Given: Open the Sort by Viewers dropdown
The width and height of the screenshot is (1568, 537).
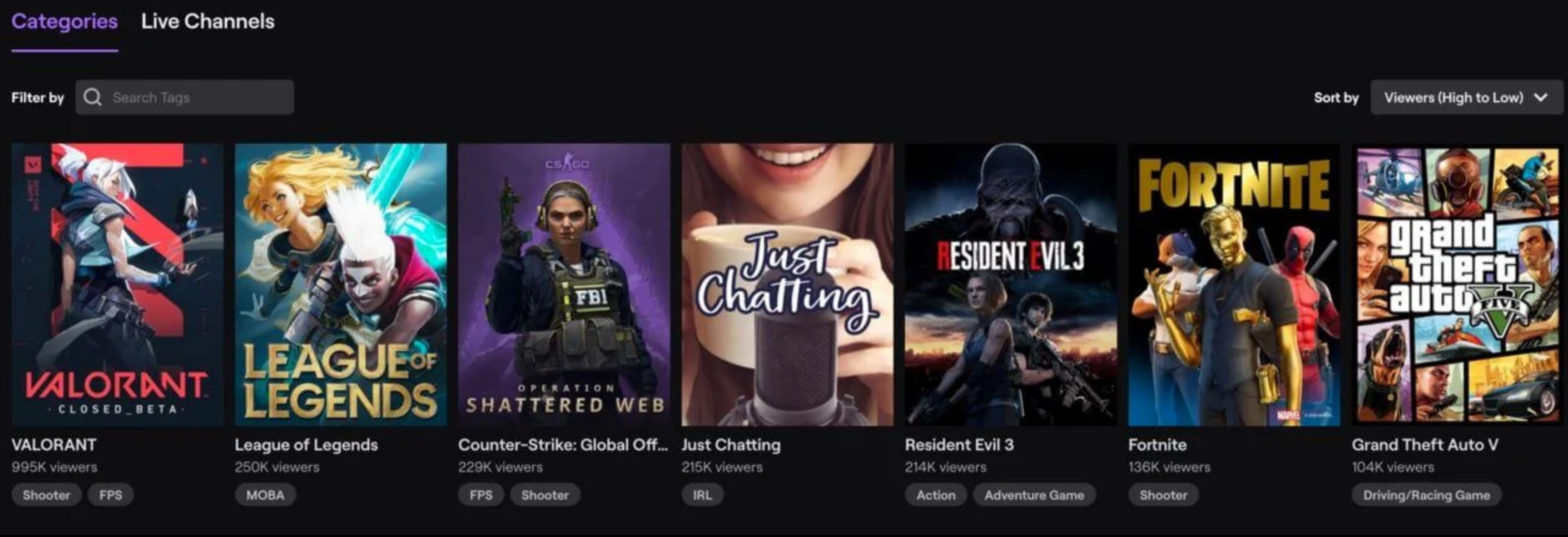Looking at the screenshot, I should click(x=1466, y=97).
